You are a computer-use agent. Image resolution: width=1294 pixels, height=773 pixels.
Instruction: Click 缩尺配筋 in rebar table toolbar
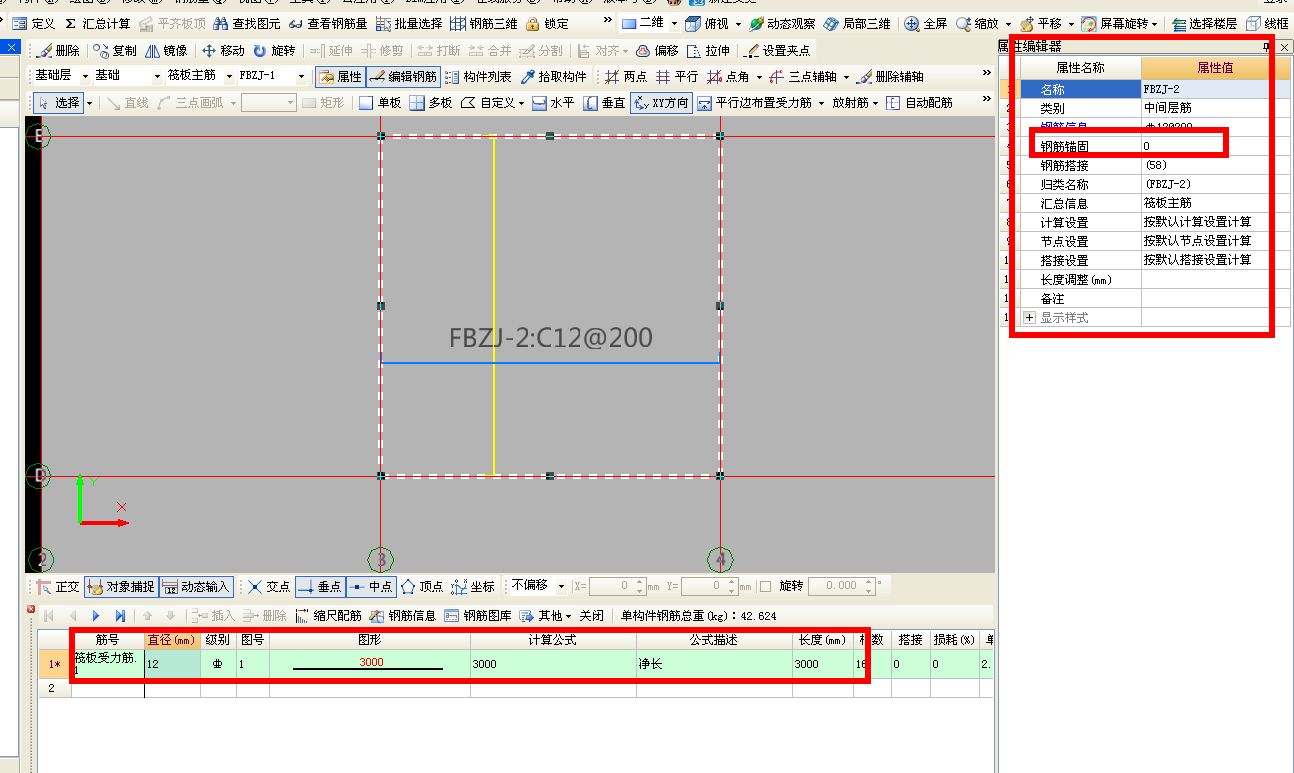coord(328,616)
